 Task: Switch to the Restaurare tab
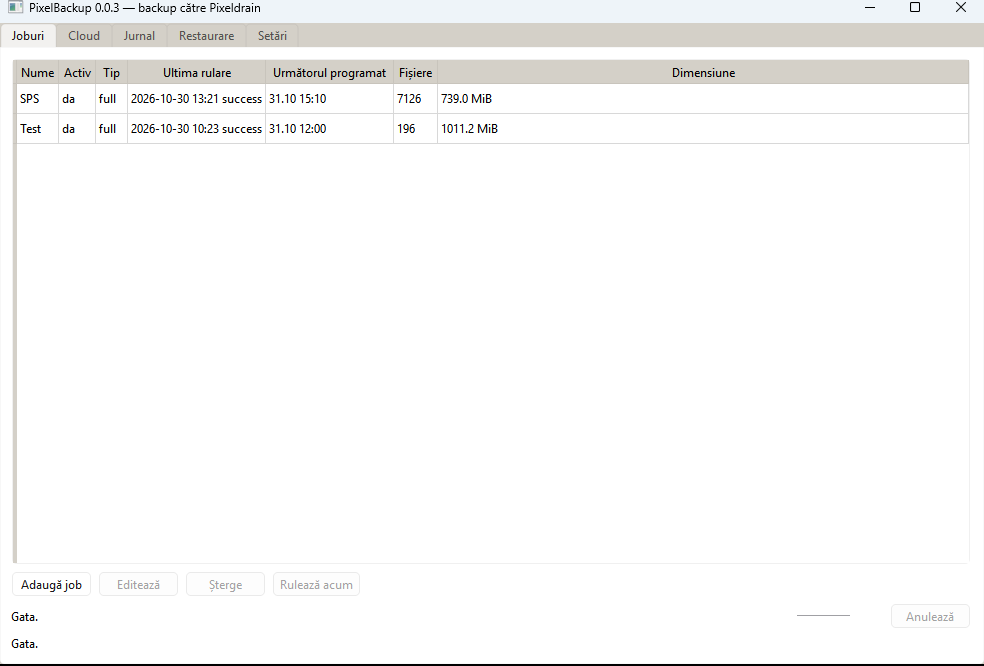point(206,36)
